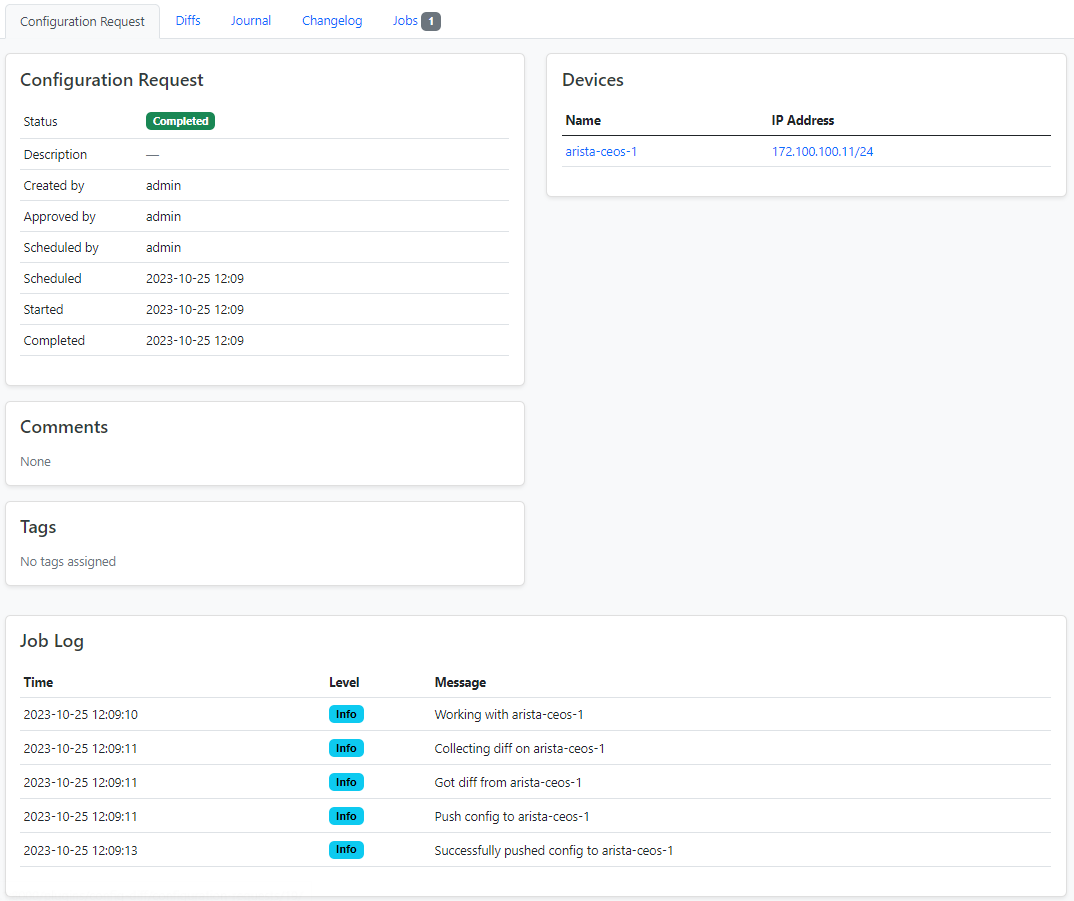Open the Changelog tab
This screenshot has height=901, width=1074.
[x=332, y=21]
